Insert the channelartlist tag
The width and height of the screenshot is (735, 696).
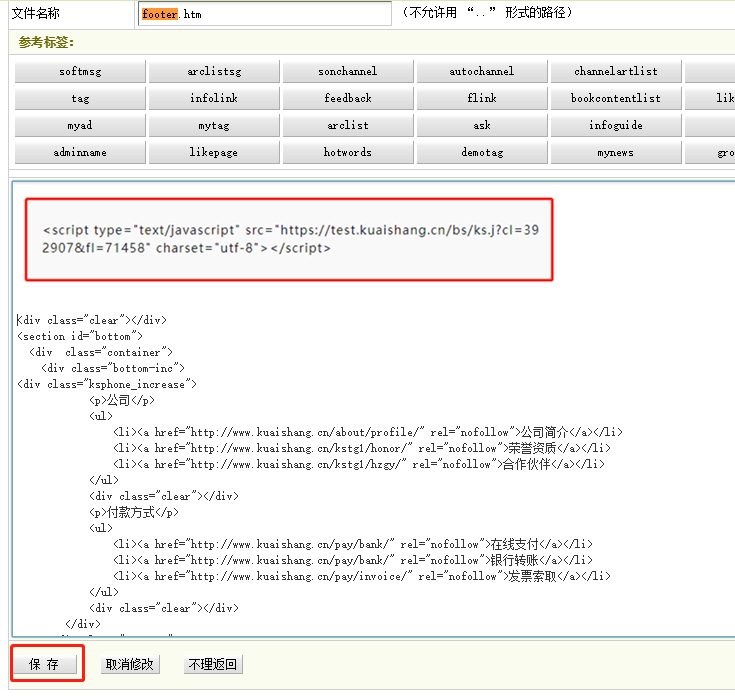point(616,72)
